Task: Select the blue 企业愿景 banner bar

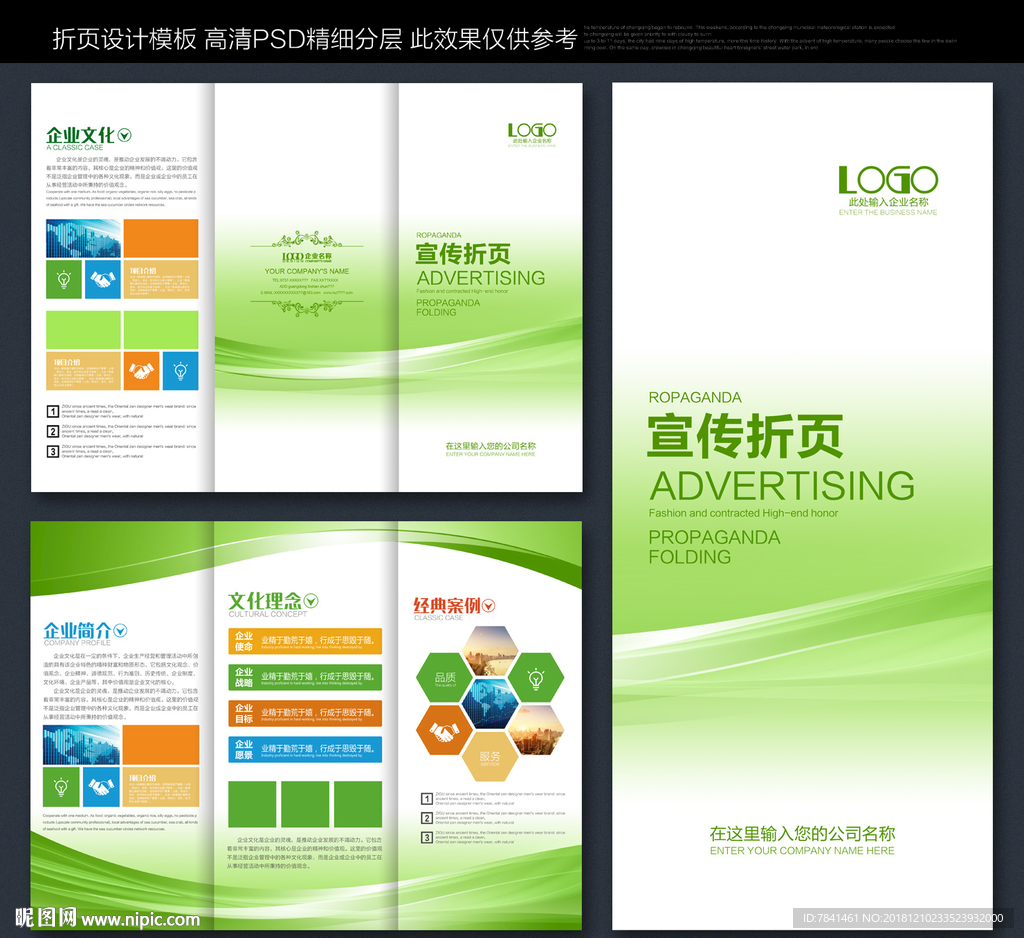Action: 305,749
